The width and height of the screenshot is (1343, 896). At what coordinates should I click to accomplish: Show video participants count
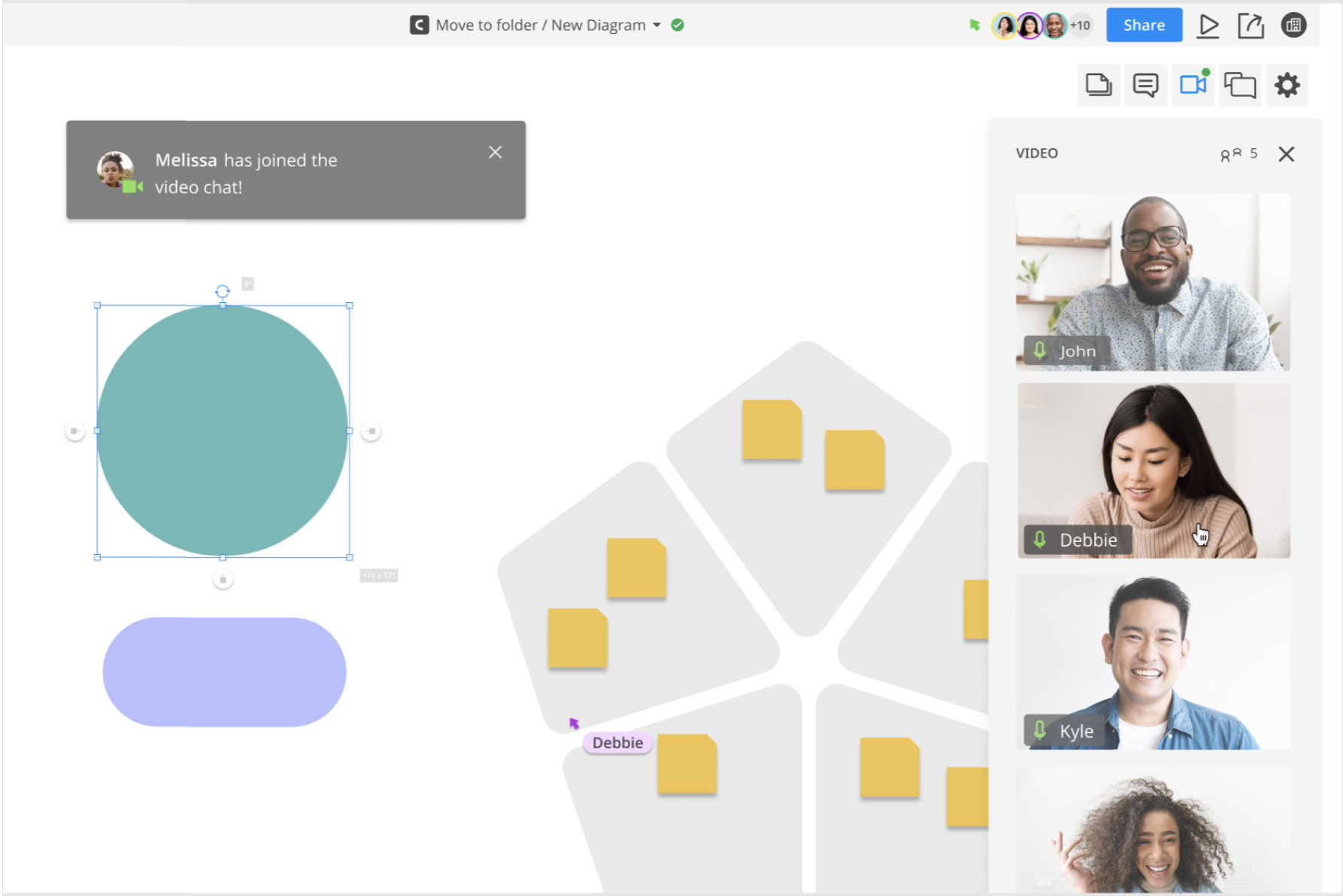tap(1238, 154)
